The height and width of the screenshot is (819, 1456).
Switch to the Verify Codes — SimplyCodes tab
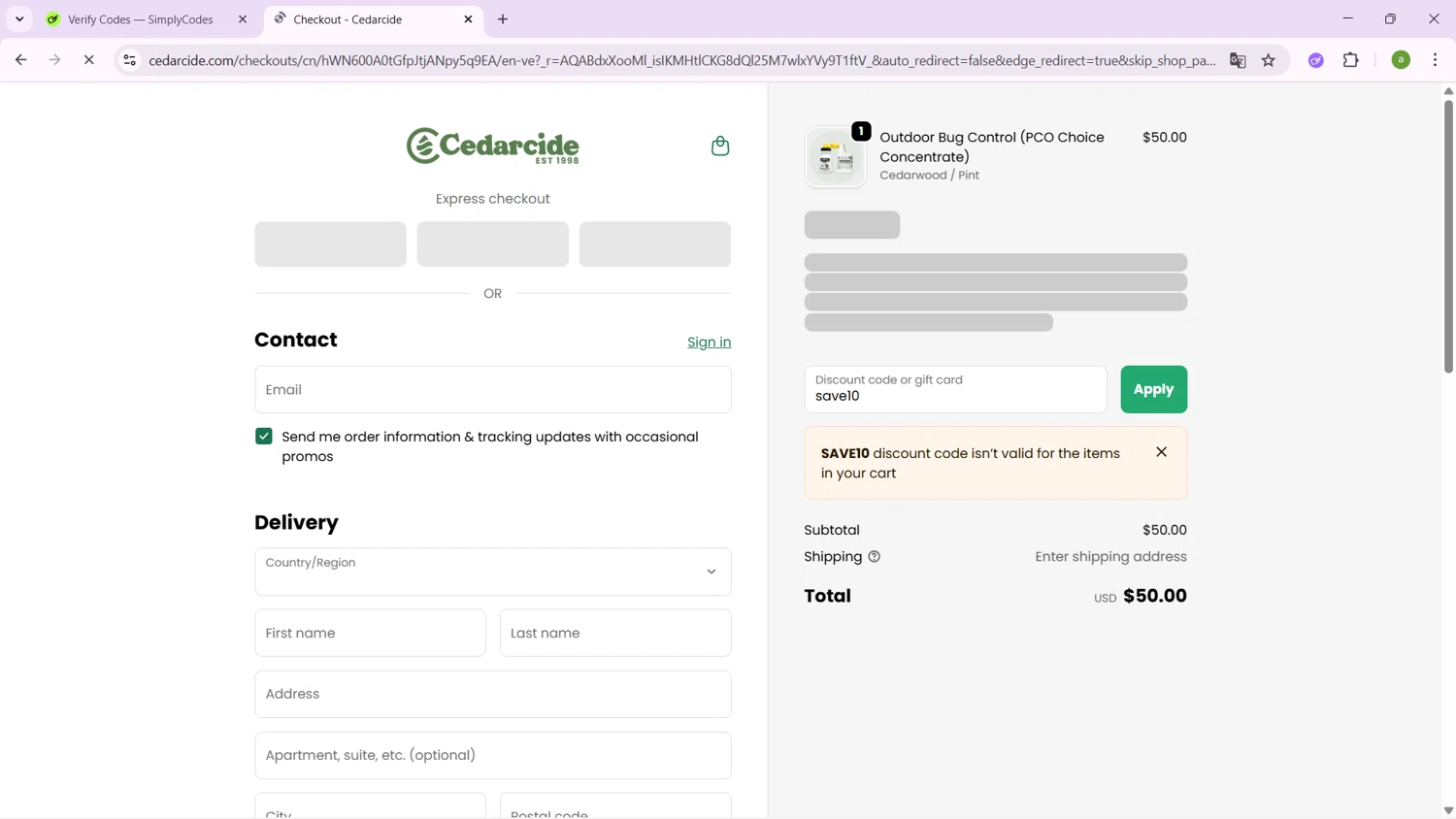click(141, 19)
